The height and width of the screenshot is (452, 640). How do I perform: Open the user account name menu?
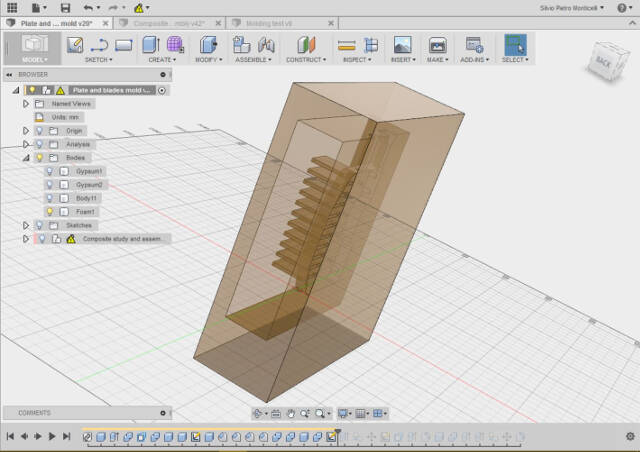(x=571, y=8)
